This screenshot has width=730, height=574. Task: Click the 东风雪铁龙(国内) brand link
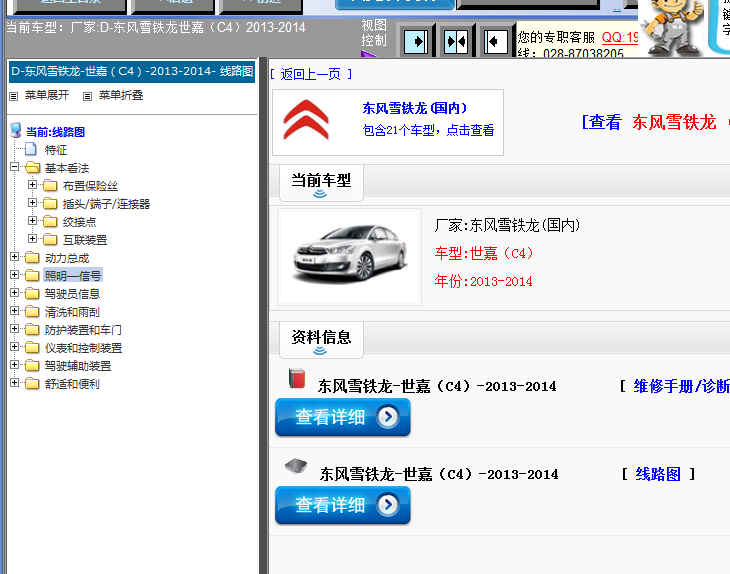414,108
